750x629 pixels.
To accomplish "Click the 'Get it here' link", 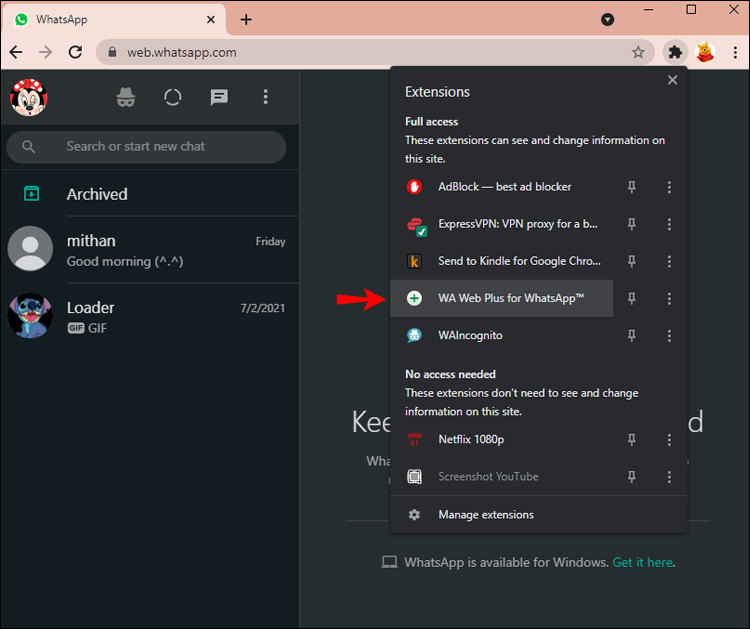I will (643, 562).
